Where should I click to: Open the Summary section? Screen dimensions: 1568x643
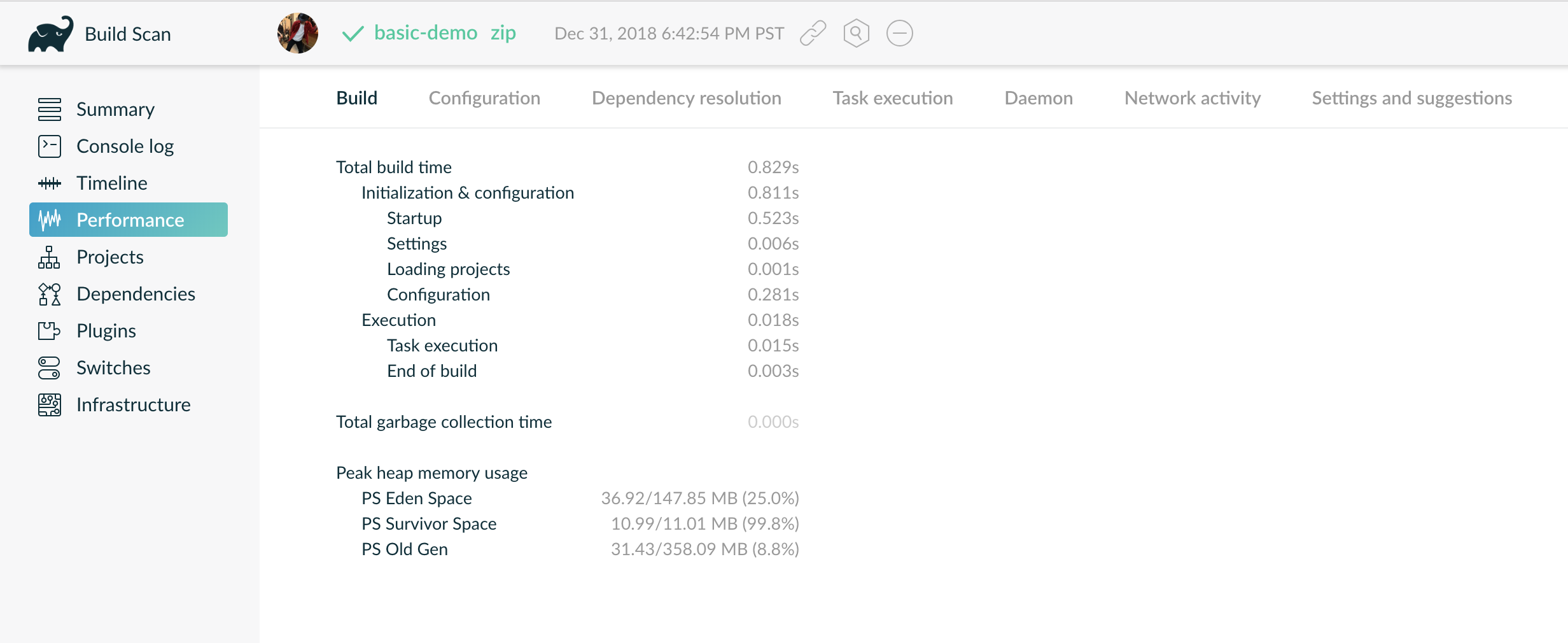click(x=115, y=109)
